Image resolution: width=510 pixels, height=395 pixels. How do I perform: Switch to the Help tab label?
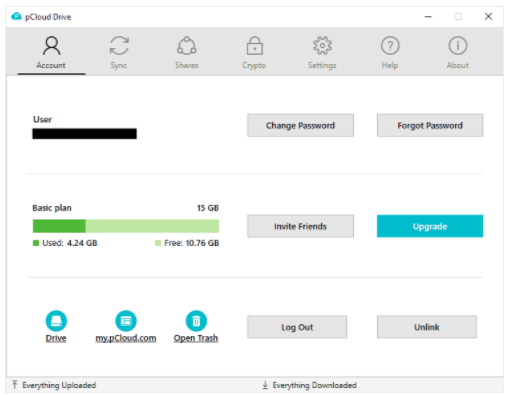click(x=390, y=65)
